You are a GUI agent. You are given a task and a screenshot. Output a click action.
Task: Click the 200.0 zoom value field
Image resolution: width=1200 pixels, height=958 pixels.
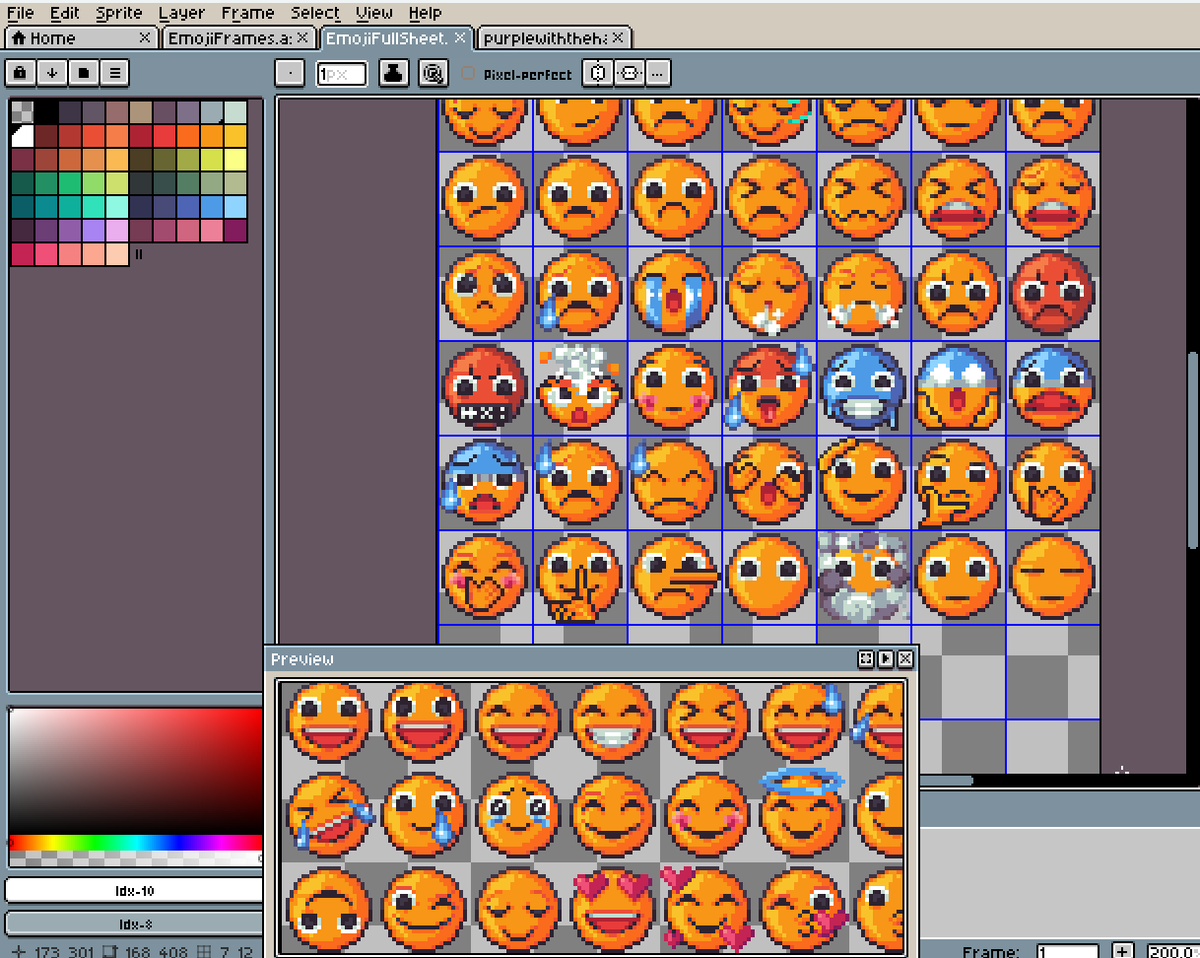1172,951
